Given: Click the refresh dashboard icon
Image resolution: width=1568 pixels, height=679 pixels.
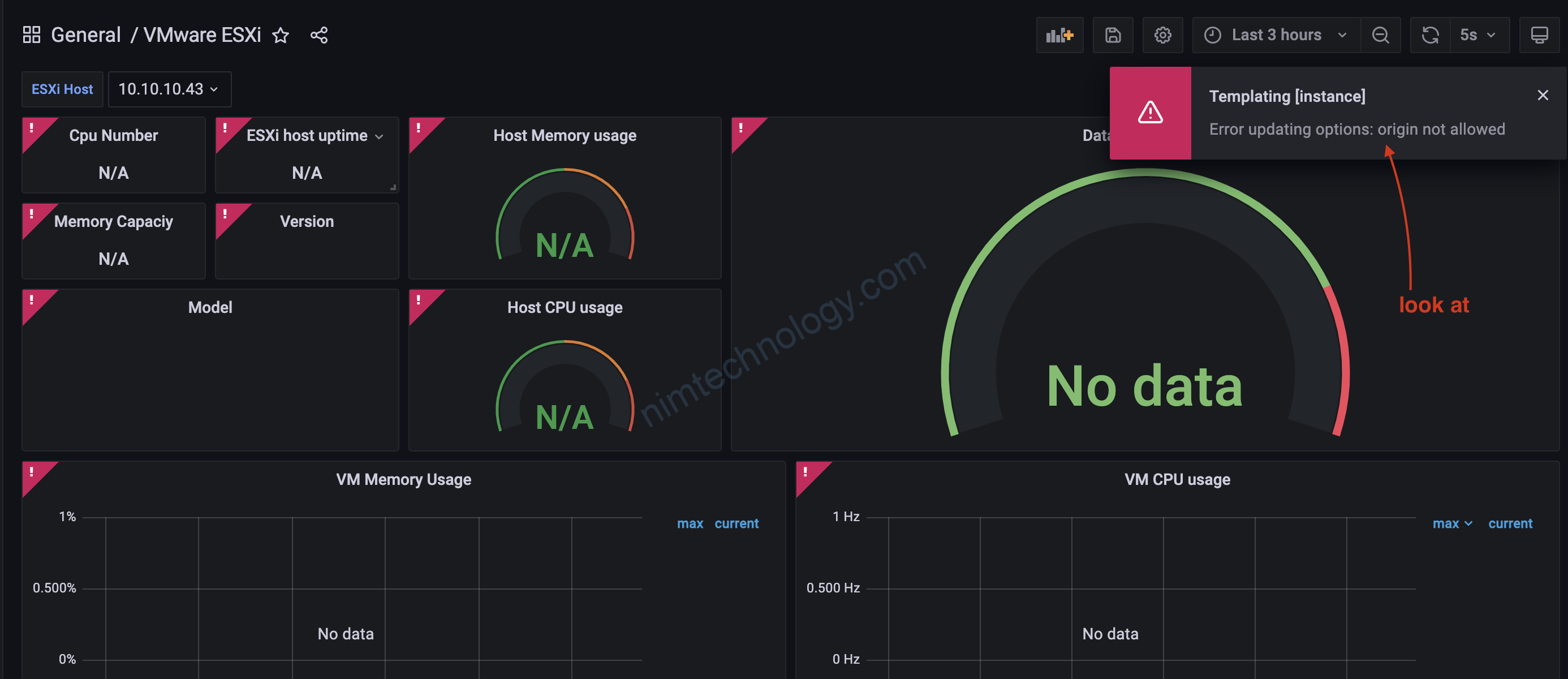Looking at the screenshot, I should click(x=1430, y=35).
